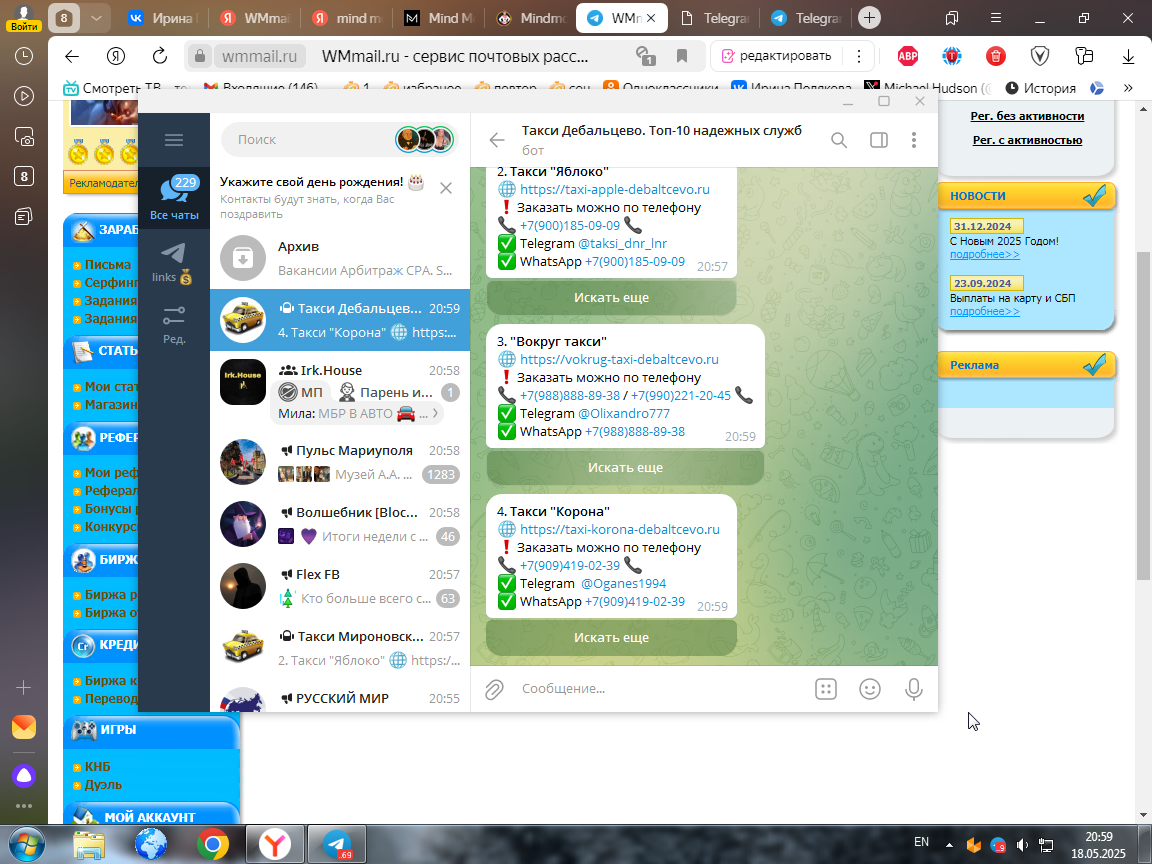
Task: Click 'Искать еще' under Такси Корона
Action: 611,638
